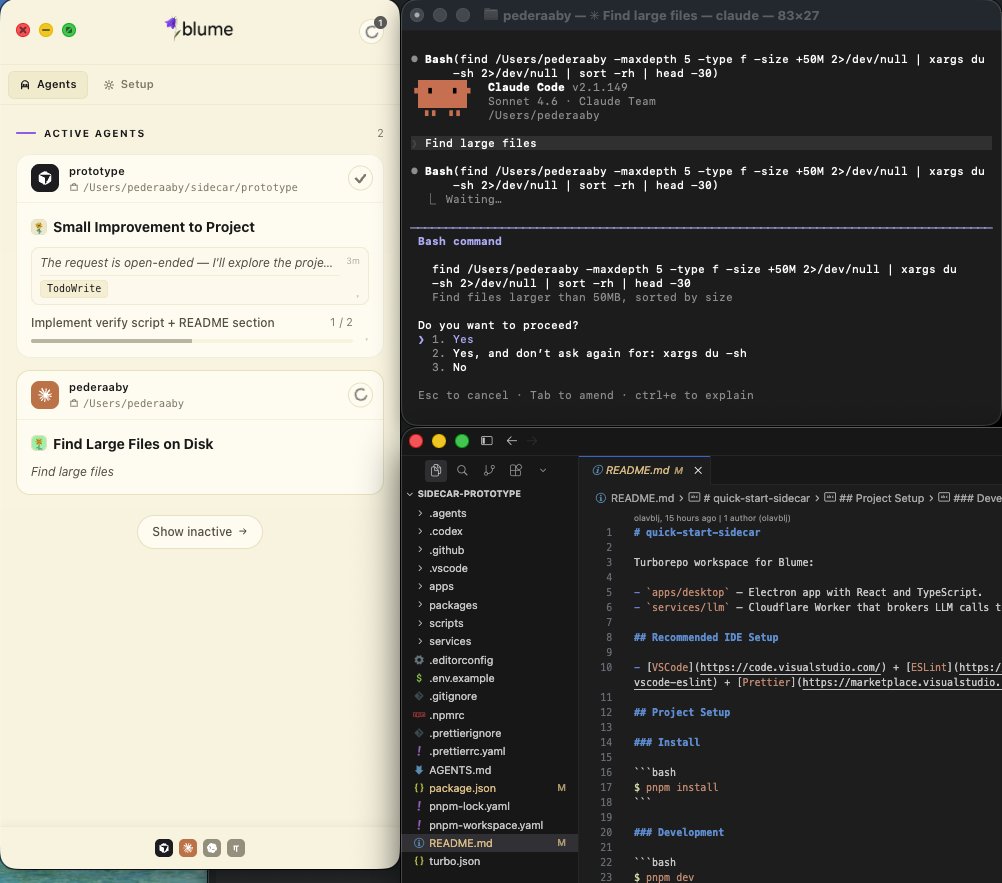Open the .gitignore file
This screenshot has width=1002, height=883.
click(x=452, y=696)
